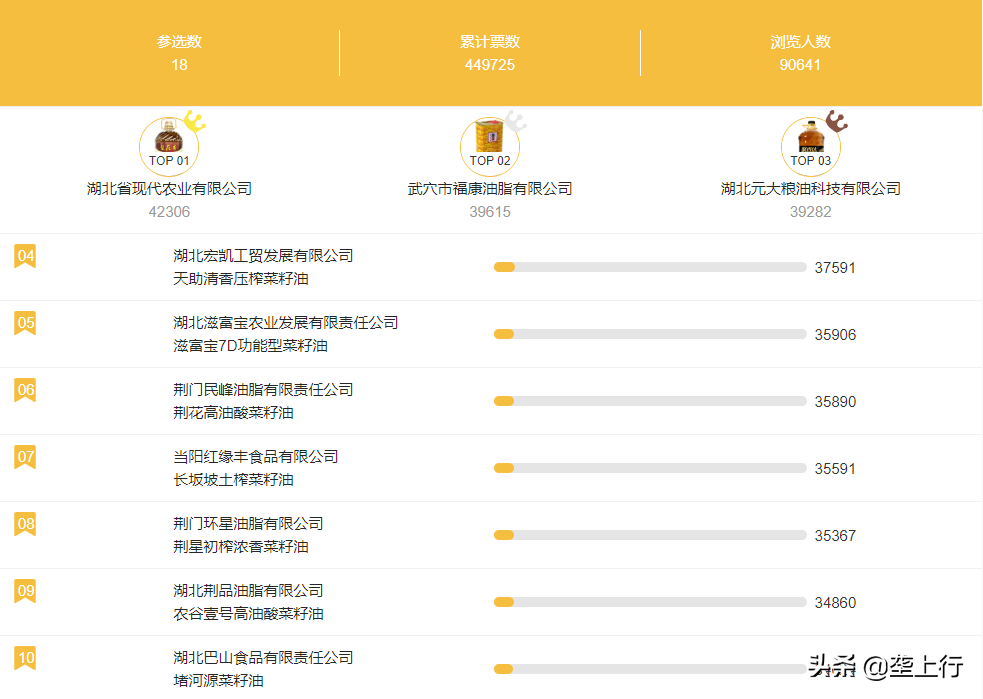The width and height of the screenshot is (983, 699).
Task: Click the rank 08 ribbon badge
Action: 25,524
